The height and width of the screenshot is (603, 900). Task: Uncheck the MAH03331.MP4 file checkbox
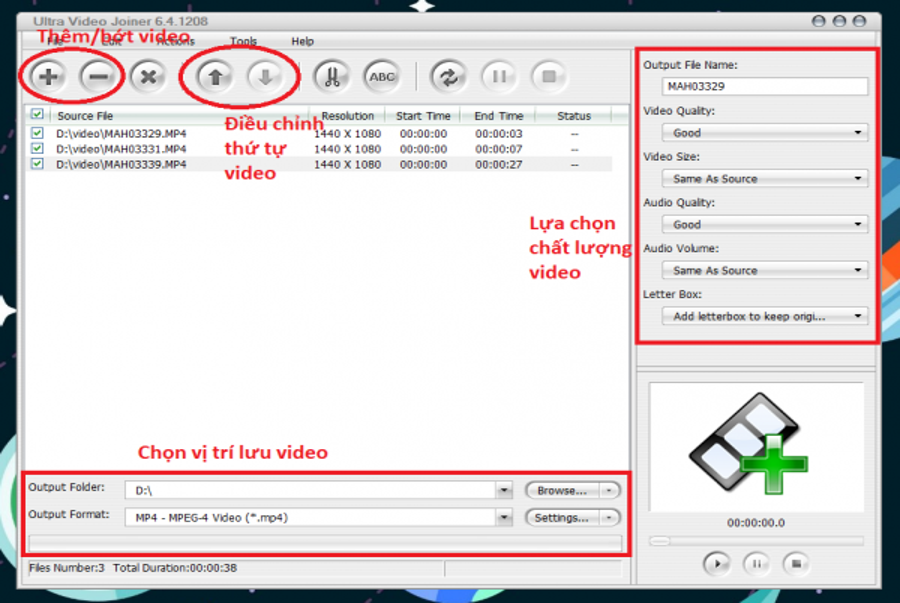coord(37,149)
